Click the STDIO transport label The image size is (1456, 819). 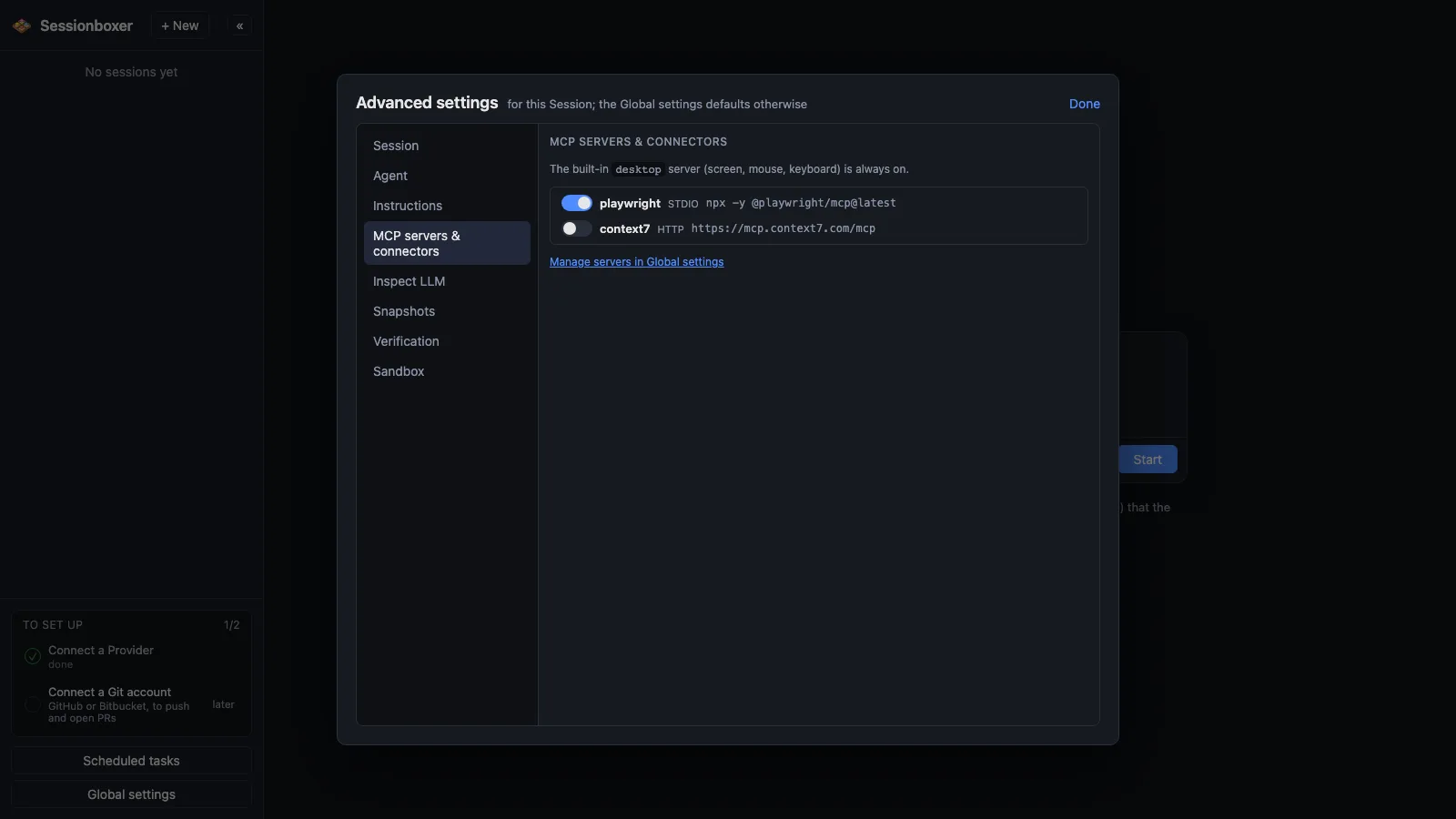point(682,204)
